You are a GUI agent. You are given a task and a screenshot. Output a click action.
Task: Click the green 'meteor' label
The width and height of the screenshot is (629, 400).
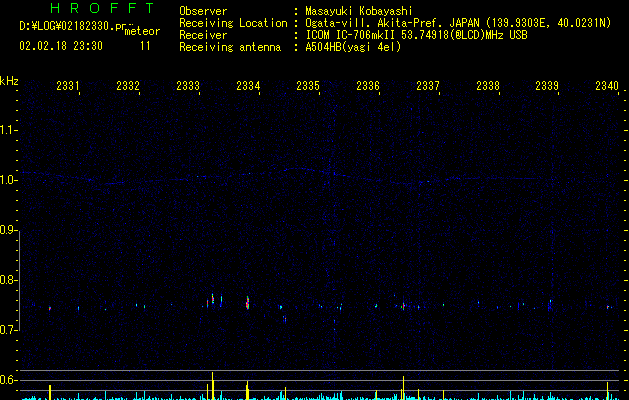(x=142, y=31)
